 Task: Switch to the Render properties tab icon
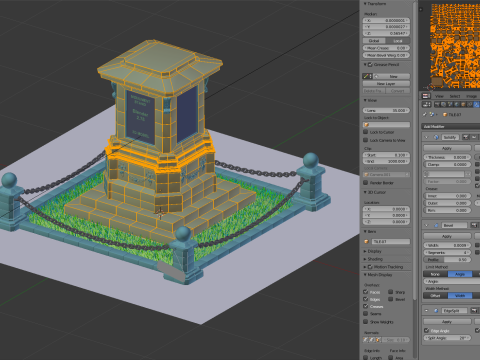[437, 104]
